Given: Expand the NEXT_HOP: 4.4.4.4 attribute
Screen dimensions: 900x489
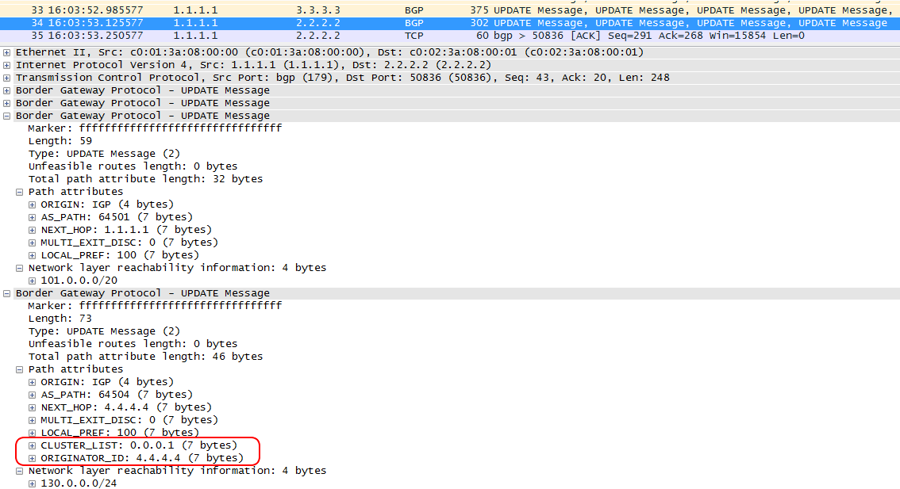Looking at the screenshot, I should pos(33,408).
